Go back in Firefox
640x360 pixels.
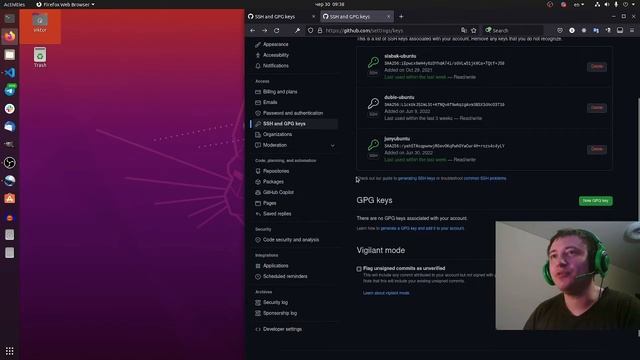(x=253, y=31)
